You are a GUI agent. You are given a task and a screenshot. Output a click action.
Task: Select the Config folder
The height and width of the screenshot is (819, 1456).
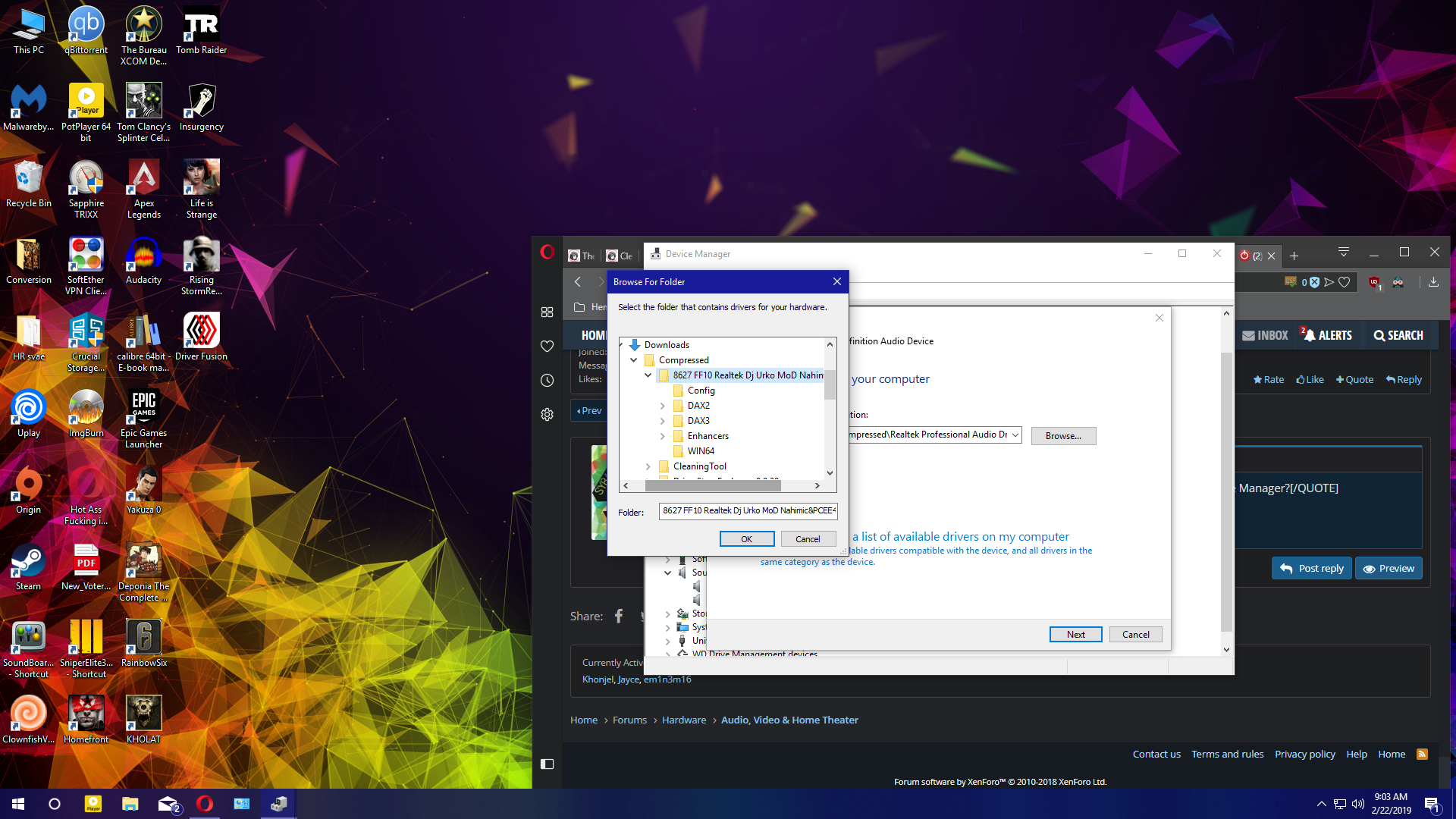[701, 391]
